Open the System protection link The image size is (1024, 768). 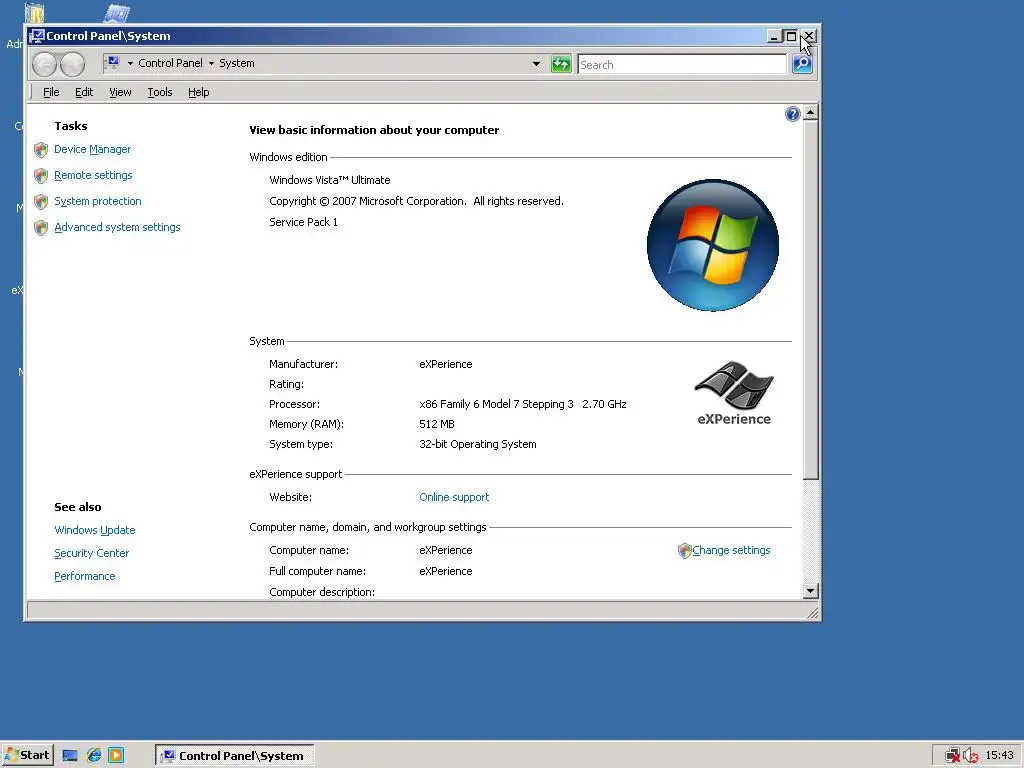[x=97, y=201]
